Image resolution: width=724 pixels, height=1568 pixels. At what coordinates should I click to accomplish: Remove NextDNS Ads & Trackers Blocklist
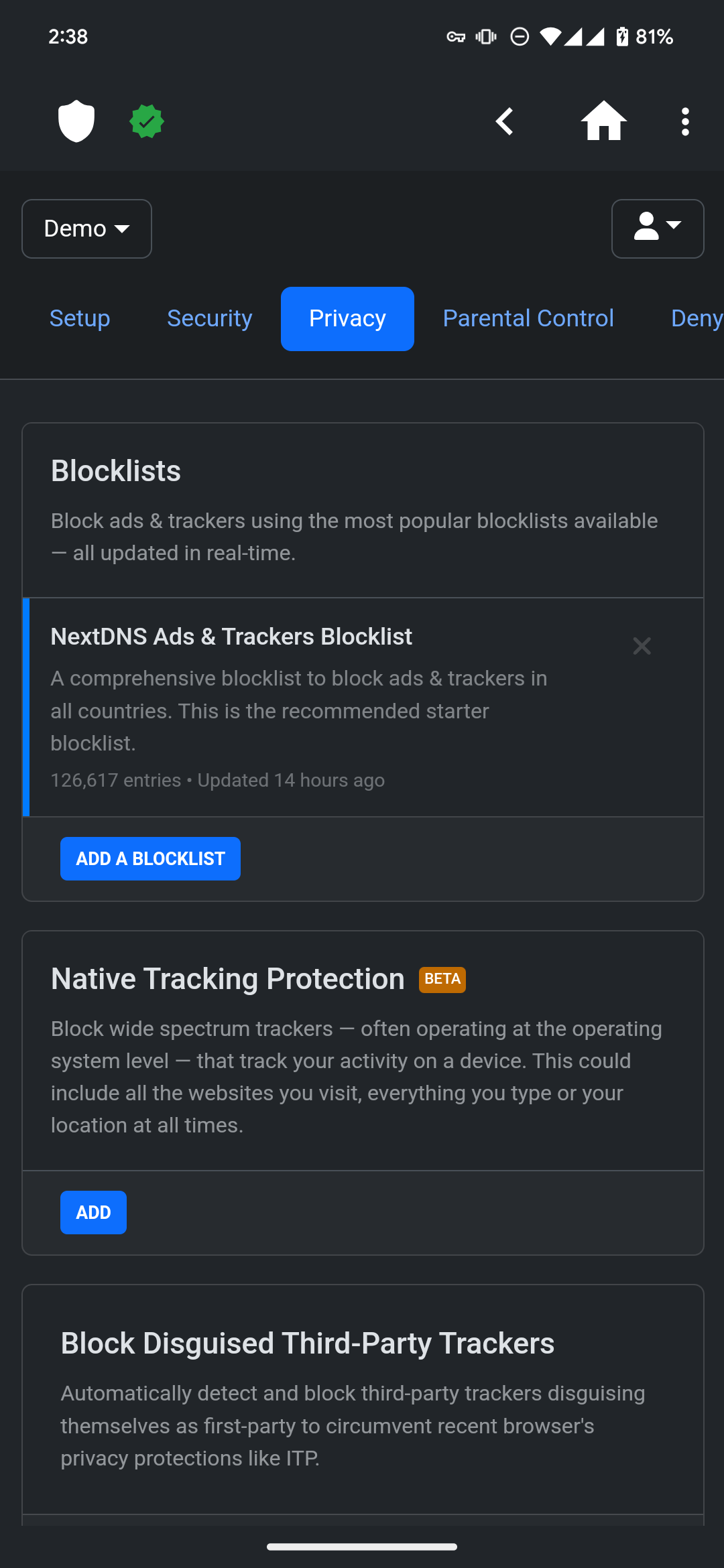(x=642, y=646)
